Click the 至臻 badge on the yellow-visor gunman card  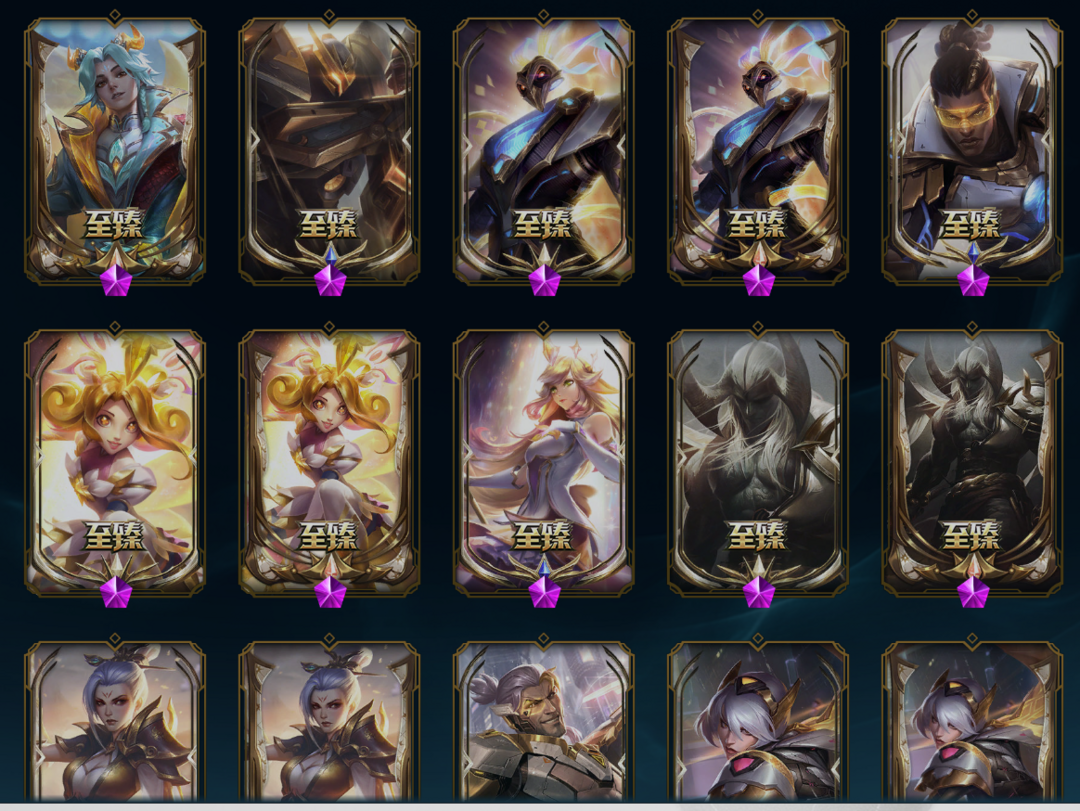[971, 224]
